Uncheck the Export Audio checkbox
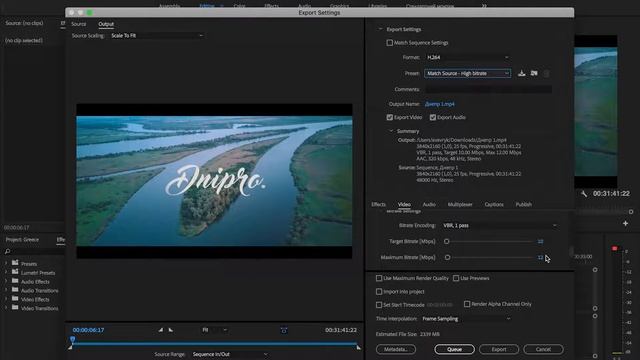Image resolution: width=640 pixels, height=360 pixels. click(433, 117)
